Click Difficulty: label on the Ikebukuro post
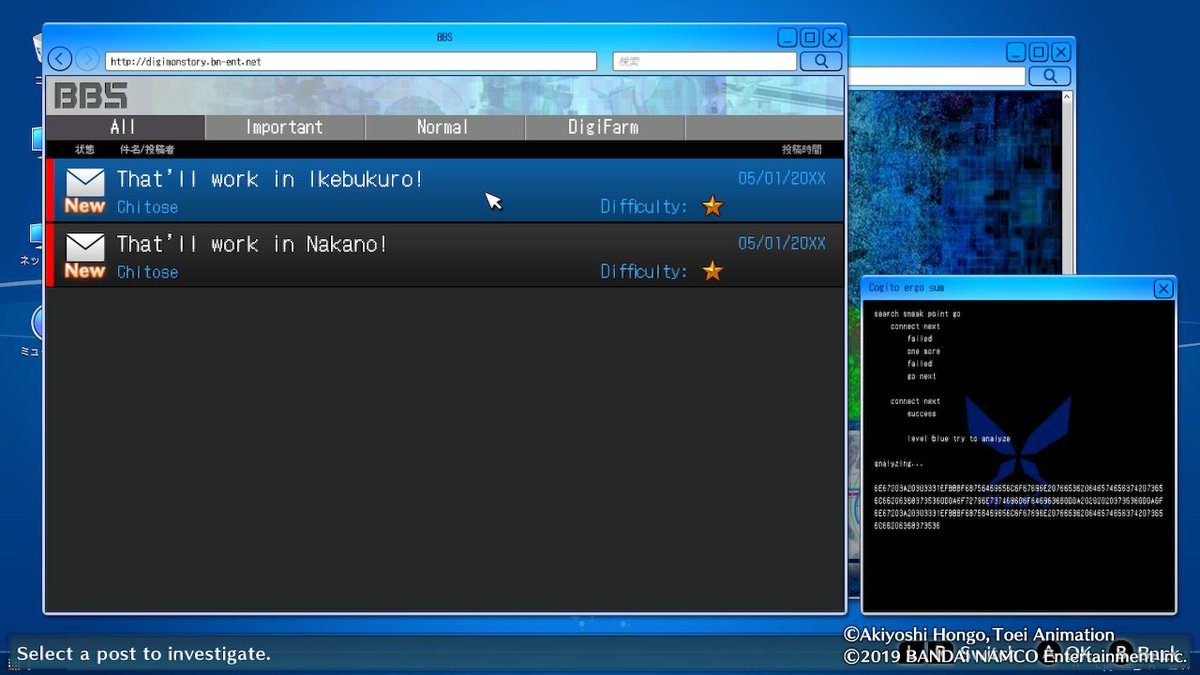 pyautogui.click(x=644, y=207)
